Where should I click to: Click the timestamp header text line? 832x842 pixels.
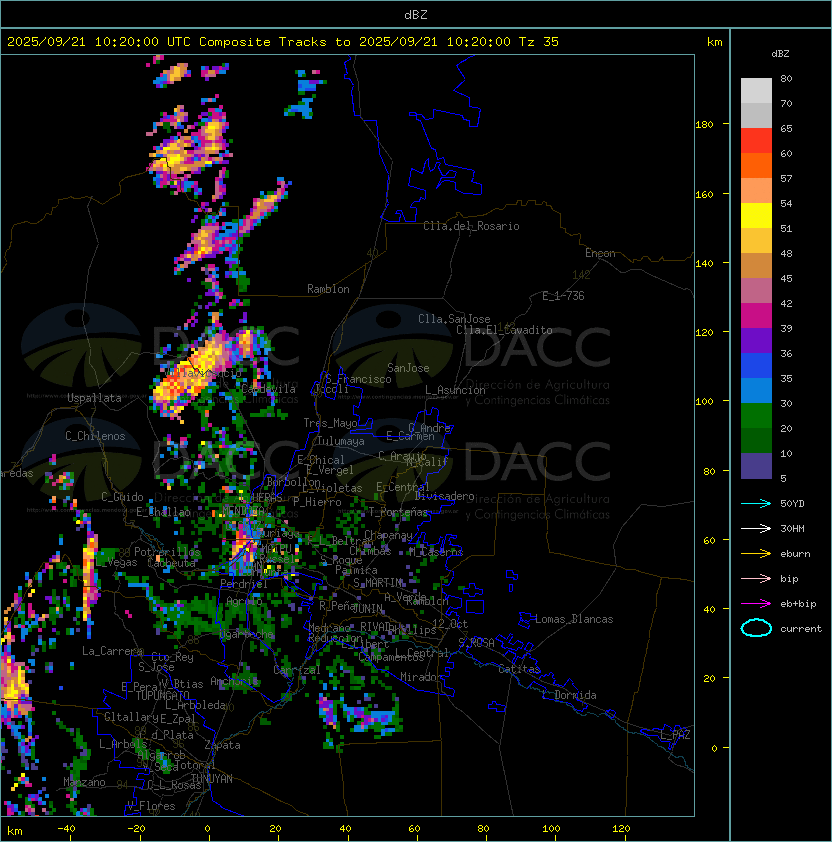click(x=283, y=42)
